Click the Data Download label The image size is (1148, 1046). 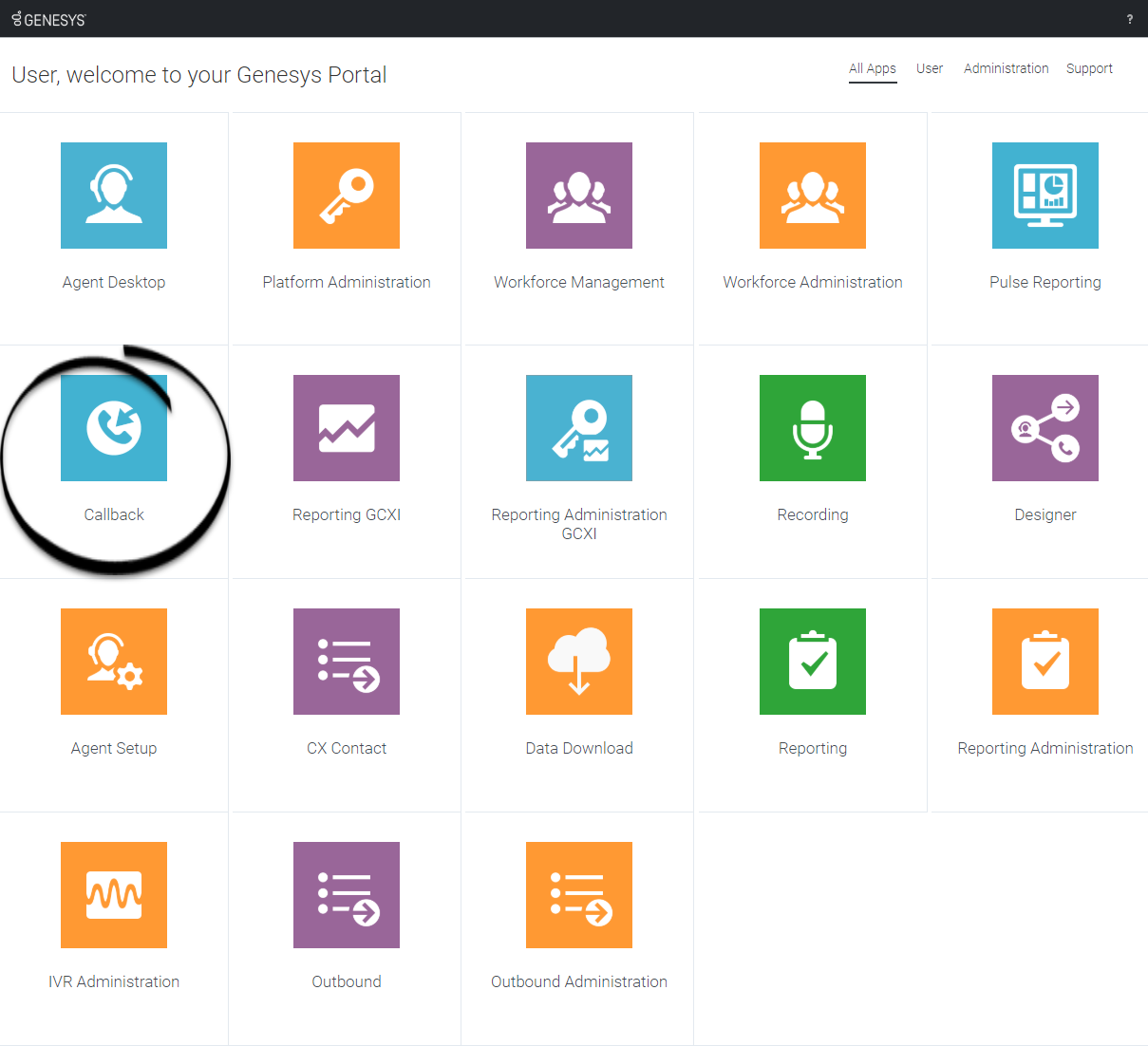tap(579, 748)
